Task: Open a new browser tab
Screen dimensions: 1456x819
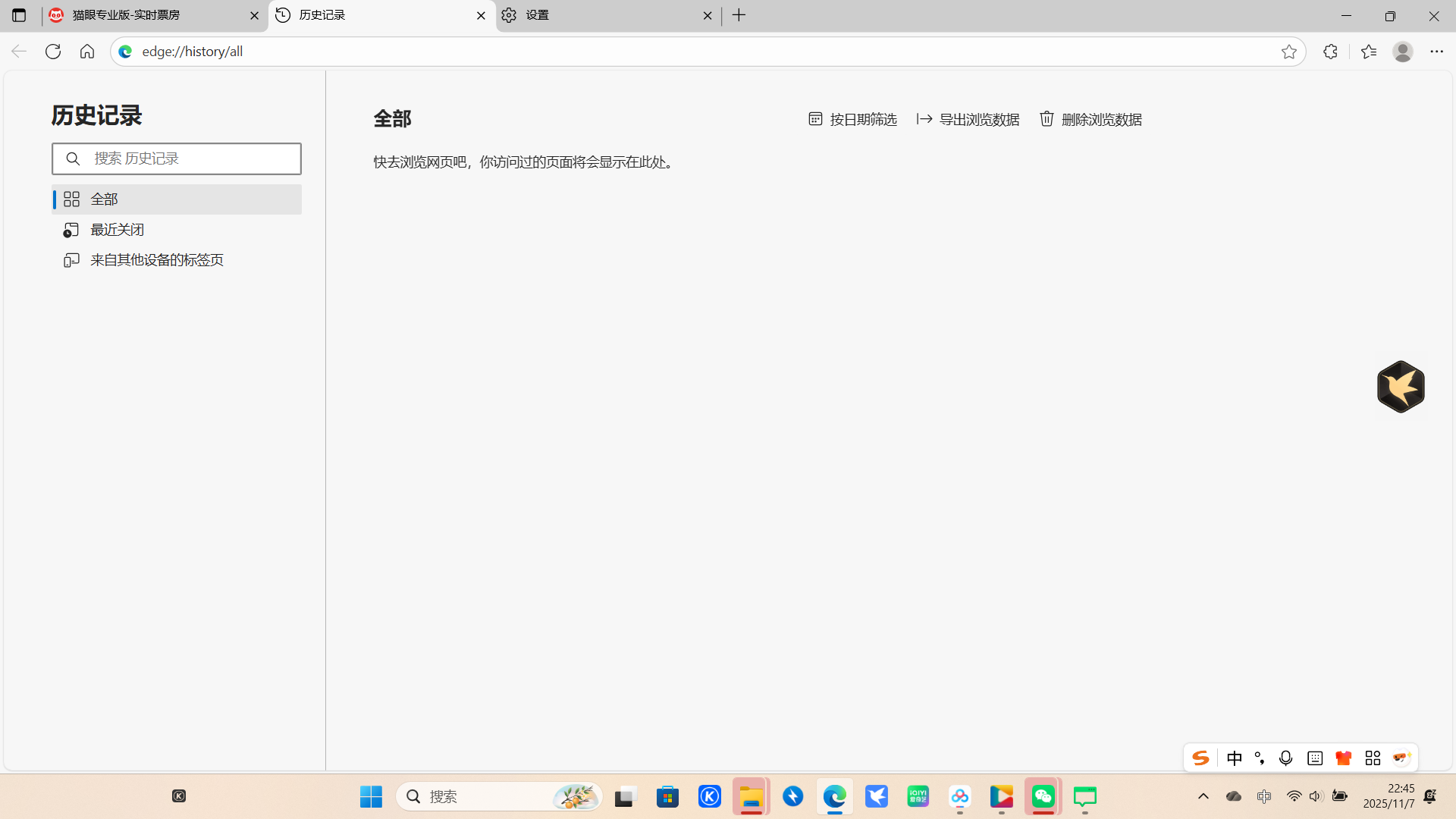Action: point(739,15)
